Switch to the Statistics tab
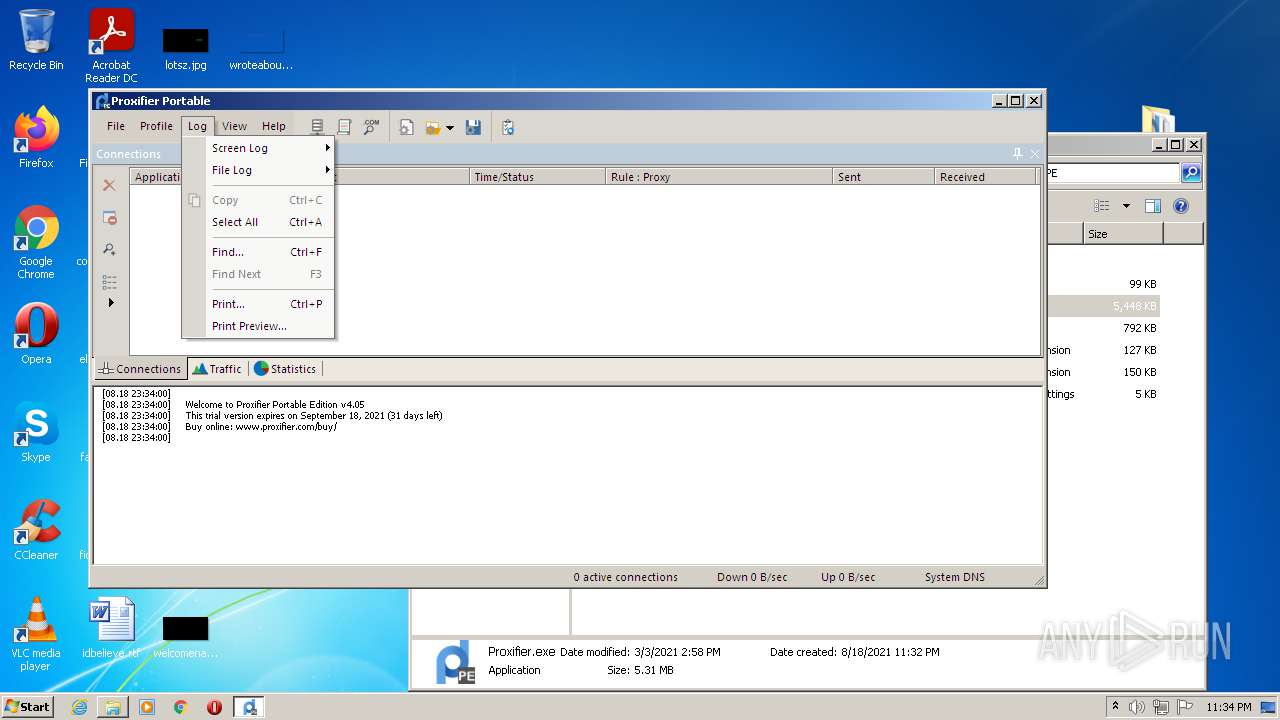 pos(285,369)
